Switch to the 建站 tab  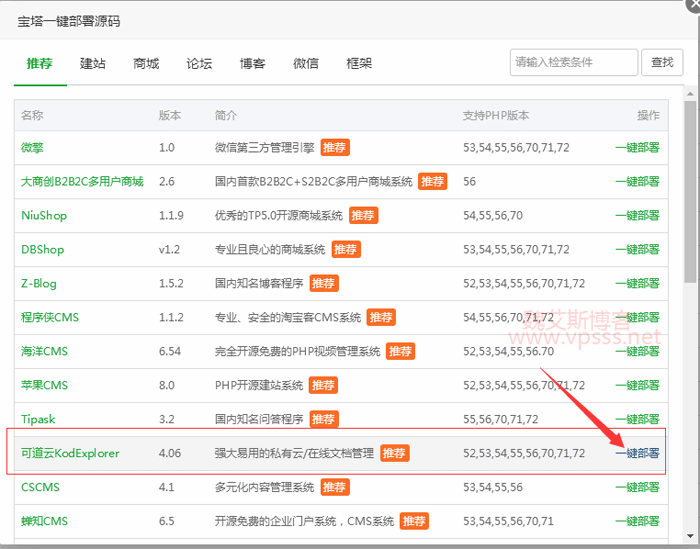pos(93,63)
